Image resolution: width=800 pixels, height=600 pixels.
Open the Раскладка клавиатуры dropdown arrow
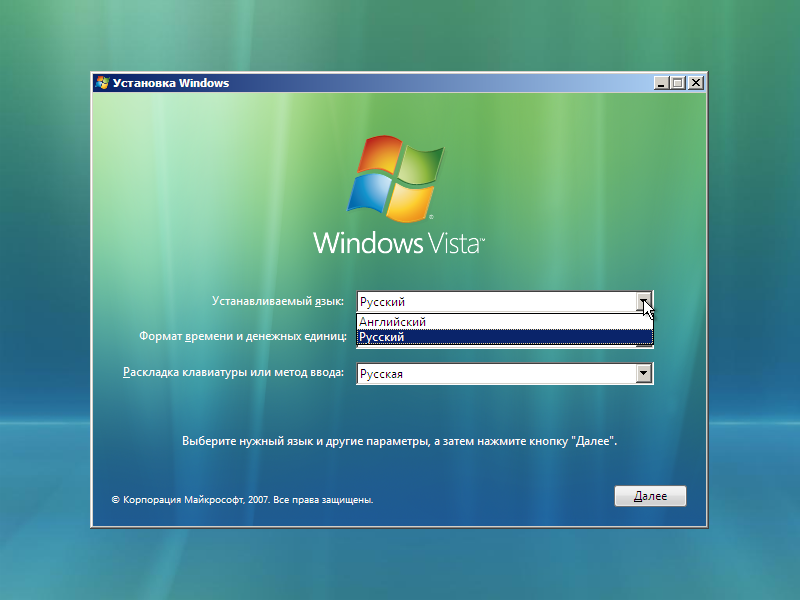[644, 373]
